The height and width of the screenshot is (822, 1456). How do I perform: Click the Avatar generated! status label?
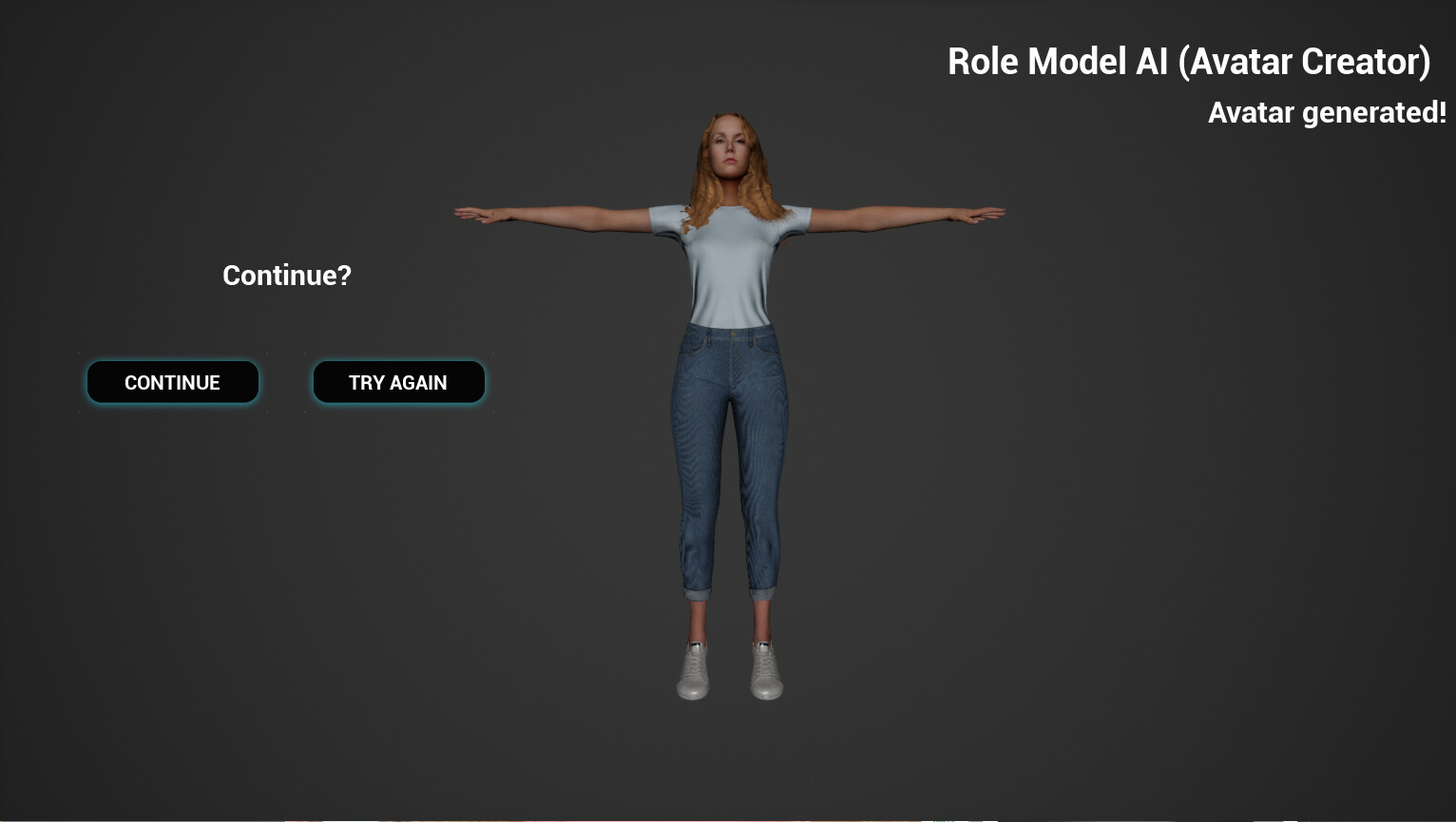pos(1327,112)
